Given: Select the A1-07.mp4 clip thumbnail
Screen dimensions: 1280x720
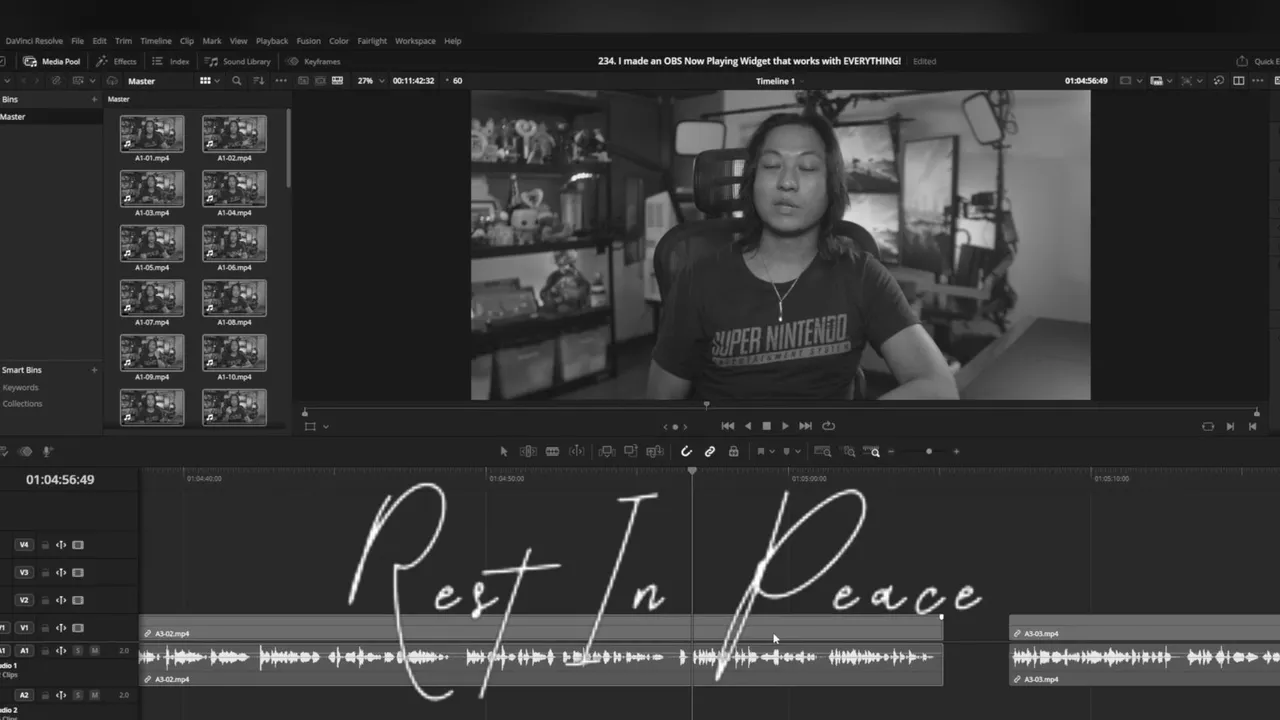Looking at the screenshot, I should (152, 298).
